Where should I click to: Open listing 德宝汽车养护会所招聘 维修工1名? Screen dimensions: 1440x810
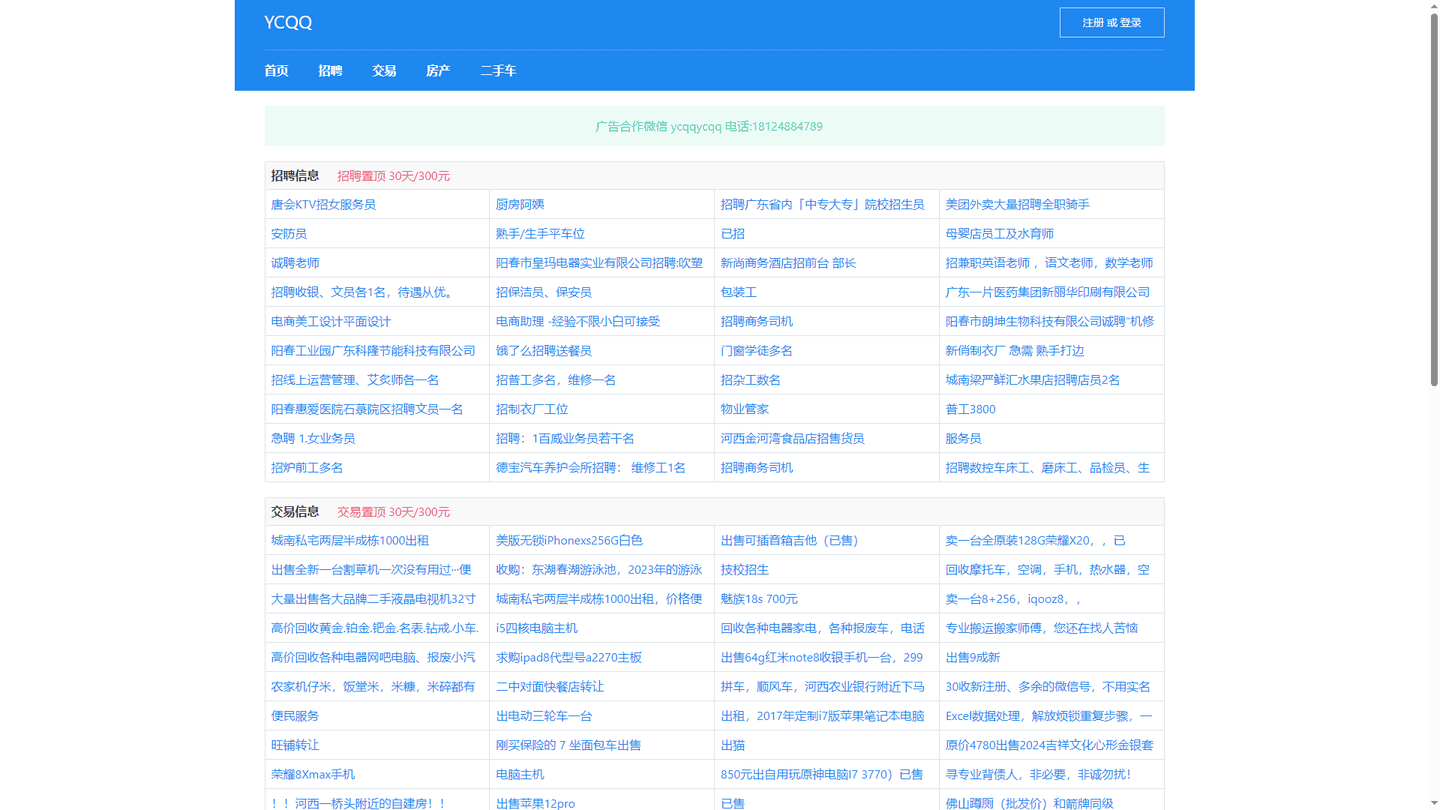[591, 468]
